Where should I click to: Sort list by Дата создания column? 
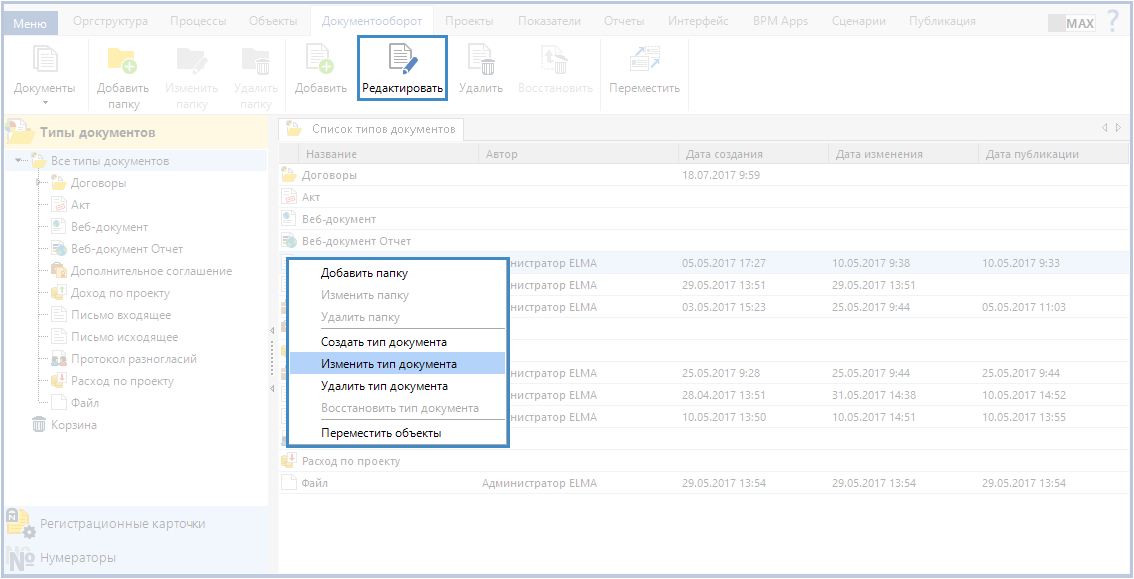point(724,154)
